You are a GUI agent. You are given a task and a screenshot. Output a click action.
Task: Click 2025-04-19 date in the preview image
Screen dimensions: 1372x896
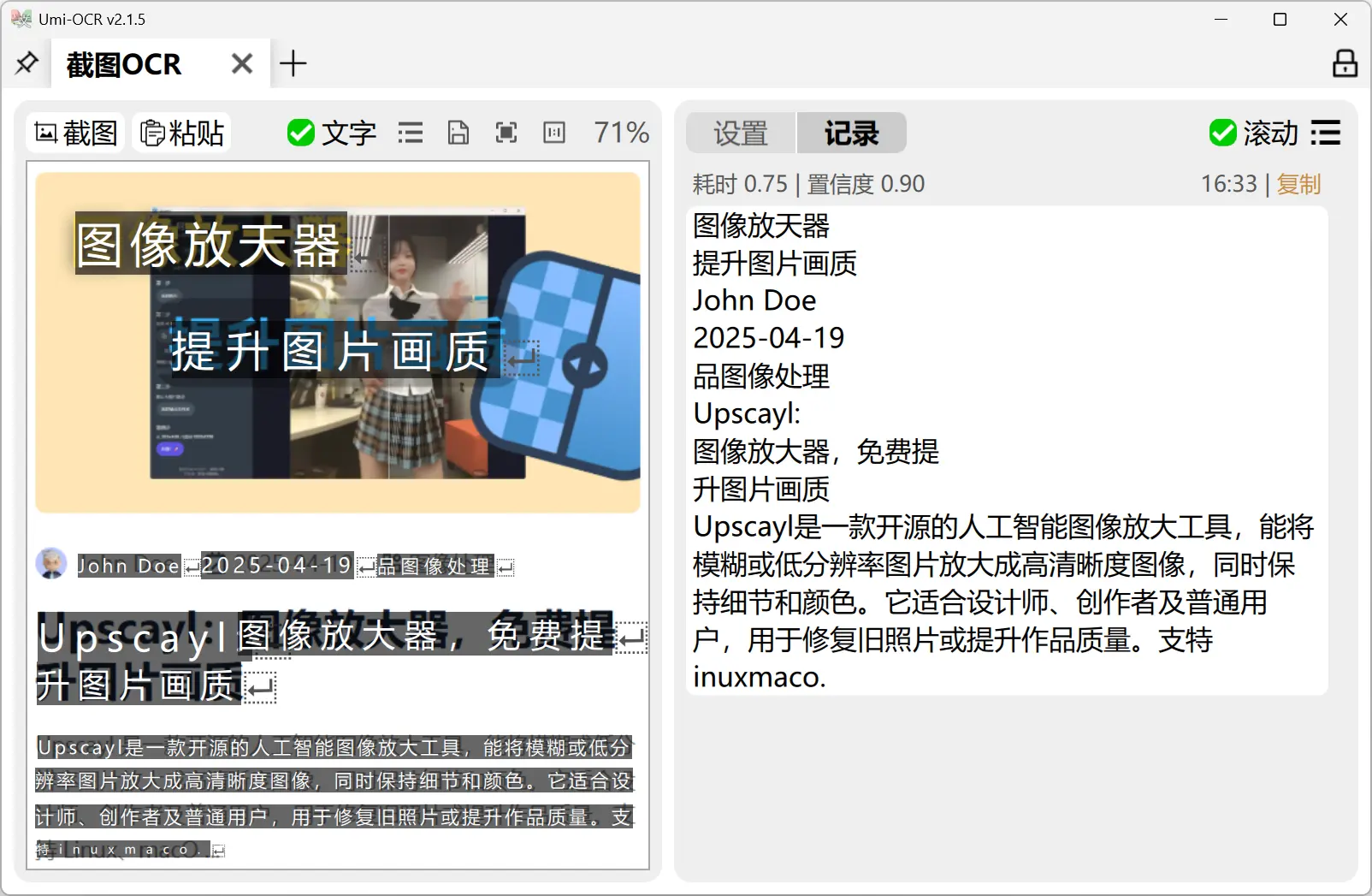click(277, 565)
